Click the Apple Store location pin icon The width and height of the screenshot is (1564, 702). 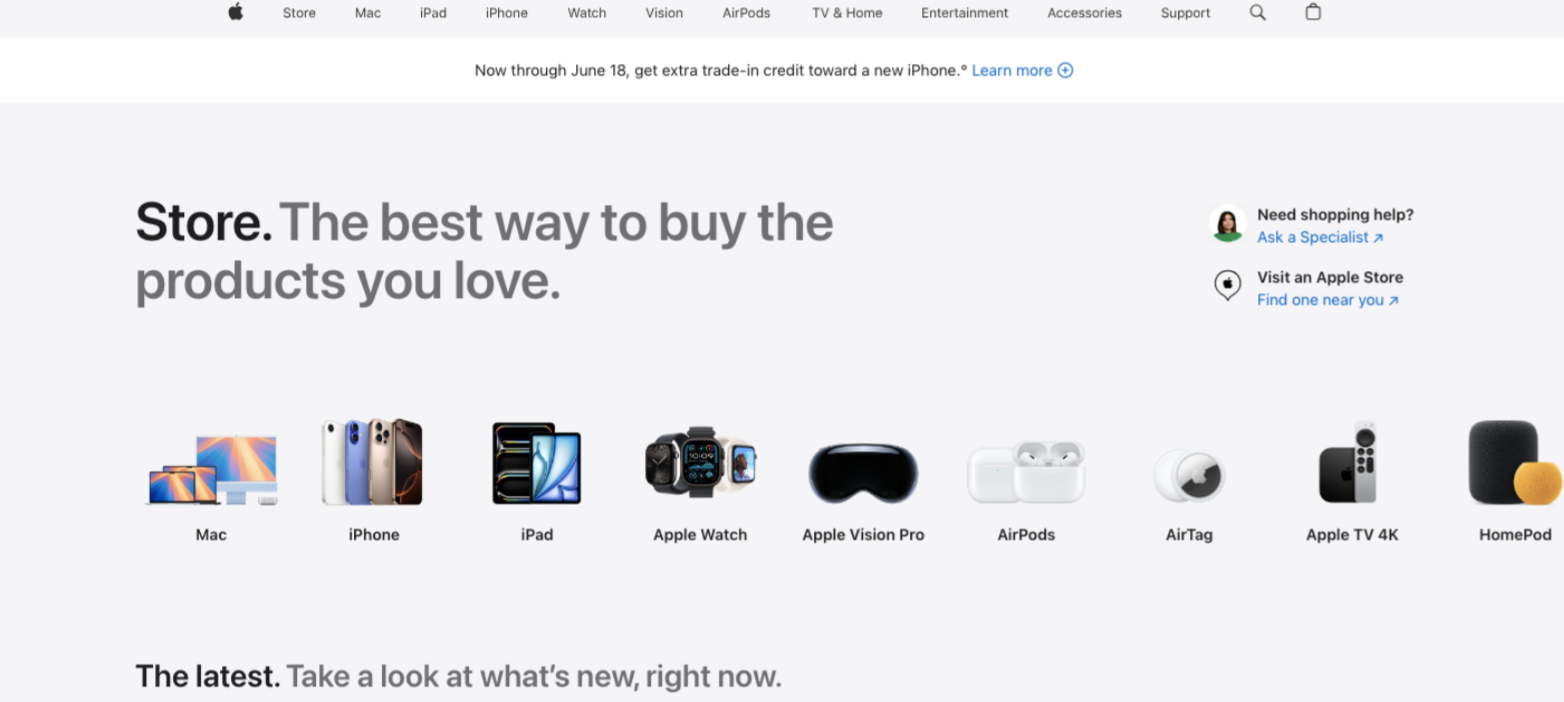(x=1227, y=286)
